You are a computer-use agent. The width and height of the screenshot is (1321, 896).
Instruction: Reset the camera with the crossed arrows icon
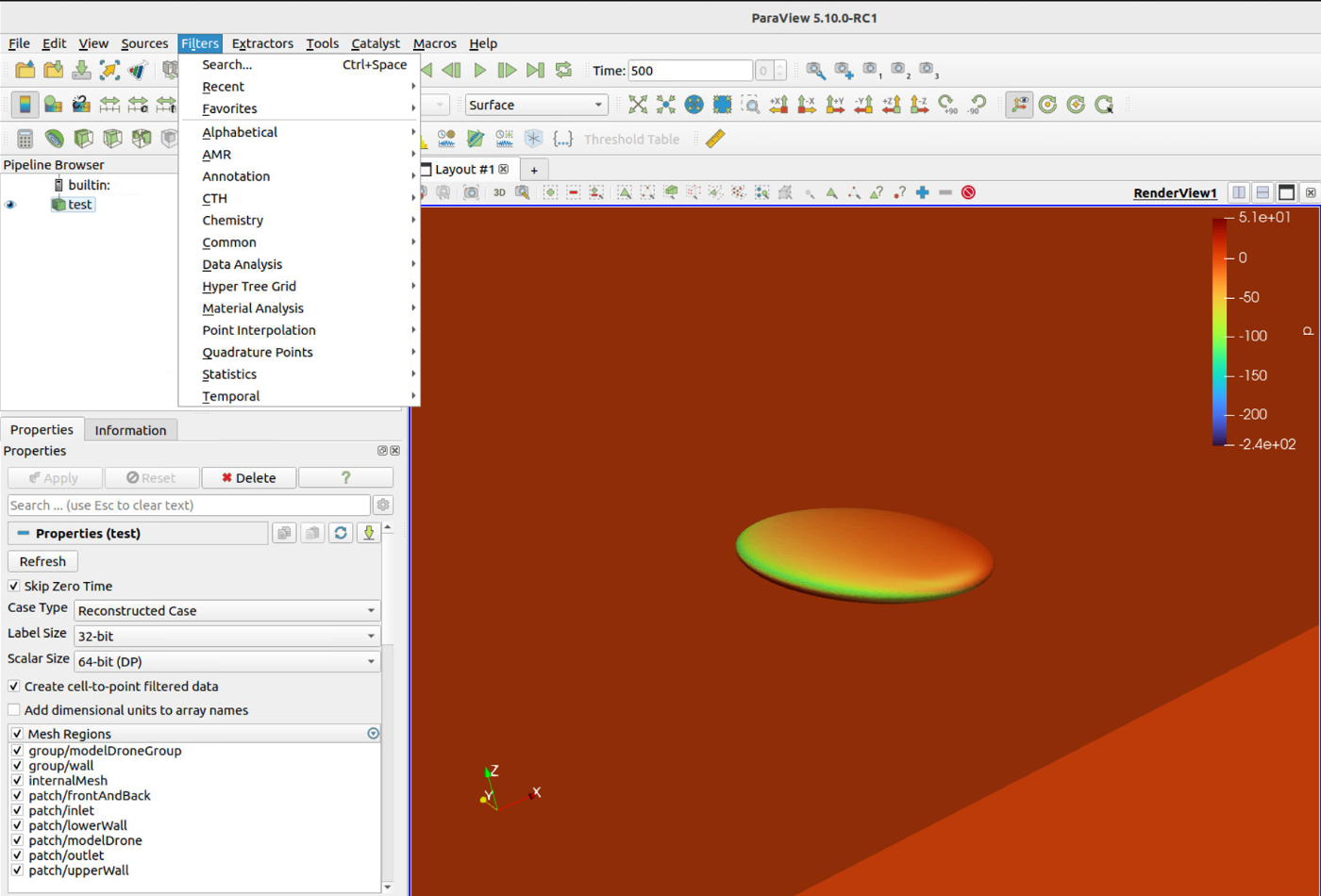[638, 105]
